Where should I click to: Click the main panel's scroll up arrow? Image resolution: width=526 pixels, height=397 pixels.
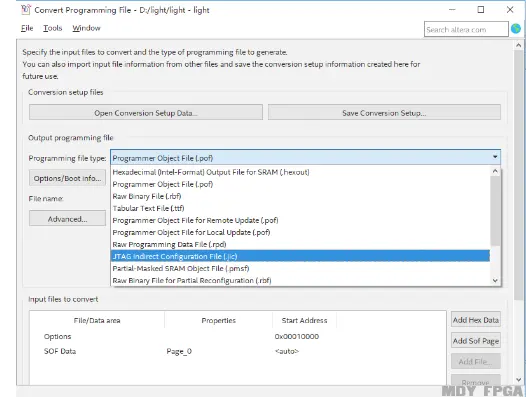519,45
